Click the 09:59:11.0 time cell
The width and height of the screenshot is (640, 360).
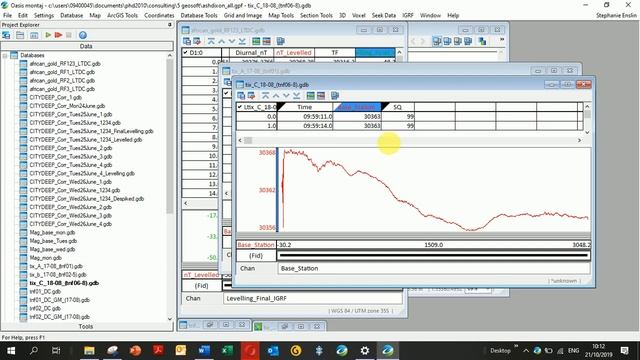[305, 116]
